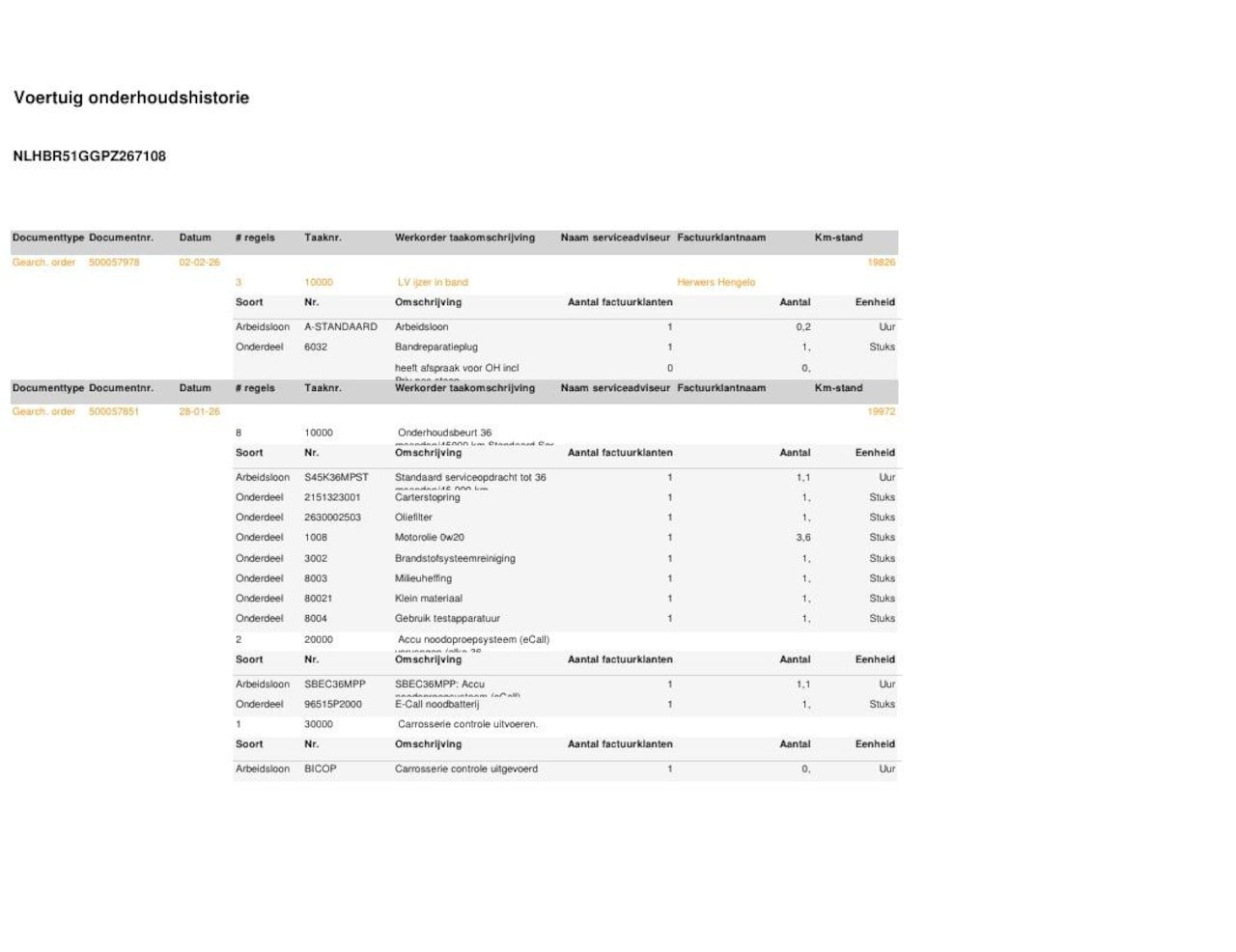Open document number 500057978 link
1236x952 pixels.
click(x=114, y=263)
